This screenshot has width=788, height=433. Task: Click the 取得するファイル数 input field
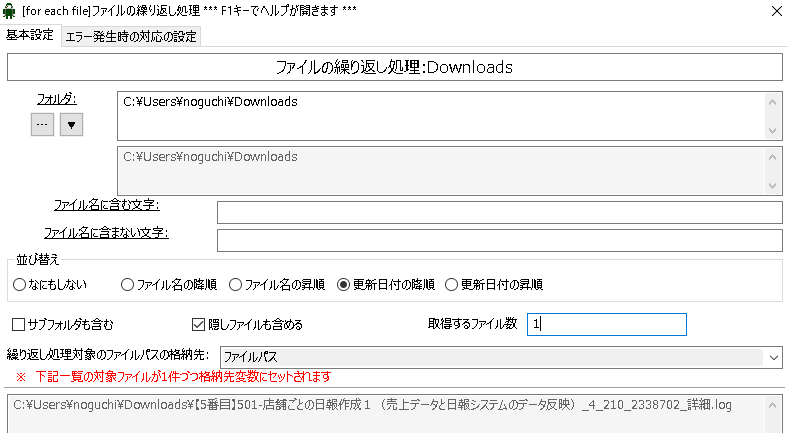tap(606, 324)
